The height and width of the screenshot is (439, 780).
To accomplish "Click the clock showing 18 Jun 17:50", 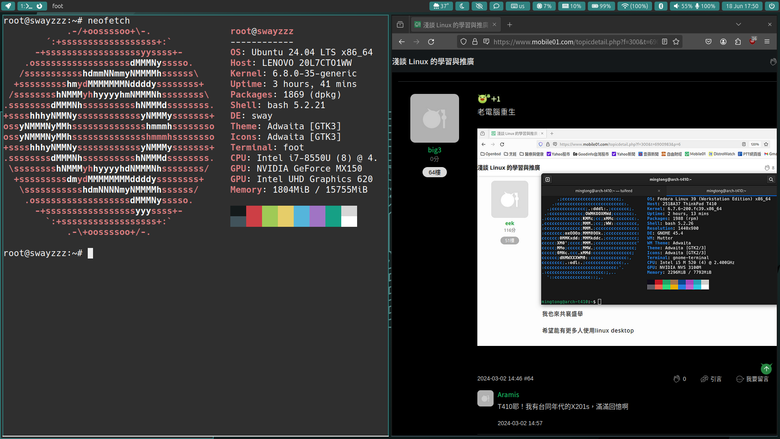I will pos(742,6).
